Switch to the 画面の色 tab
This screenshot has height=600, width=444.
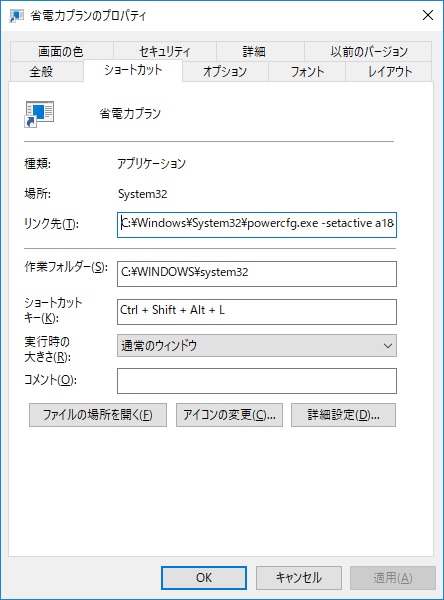click(61, 51)
